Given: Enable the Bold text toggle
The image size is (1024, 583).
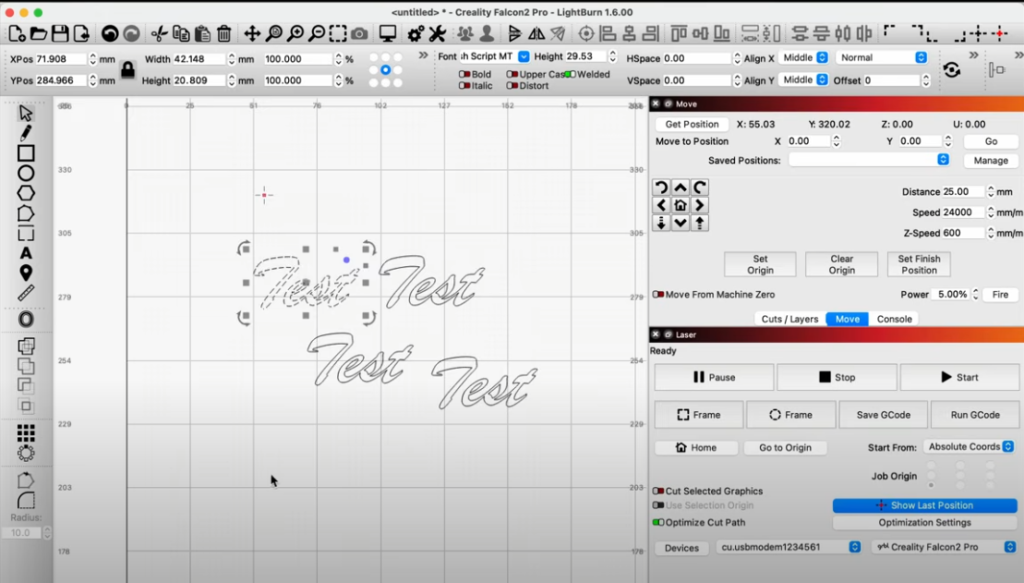Looking at the screenshot, I should [465, 74].
